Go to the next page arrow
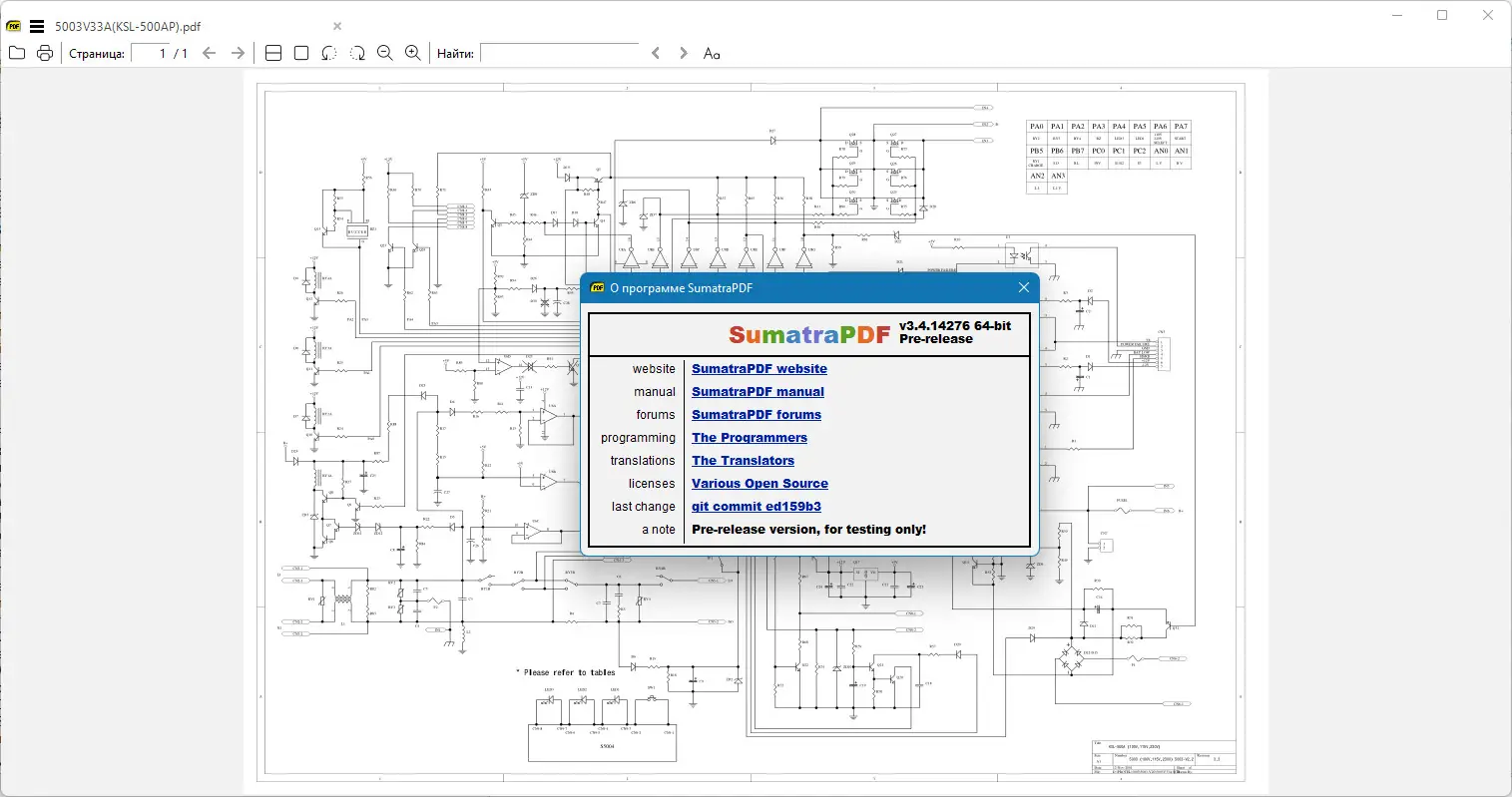This screenshot has width=1512, height=797. coord(239,53)
